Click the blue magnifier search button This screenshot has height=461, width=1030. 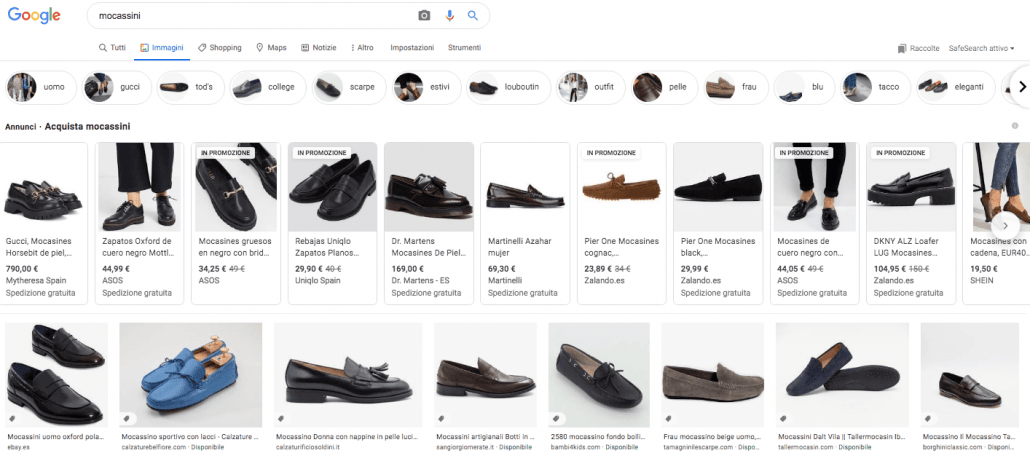472,16
